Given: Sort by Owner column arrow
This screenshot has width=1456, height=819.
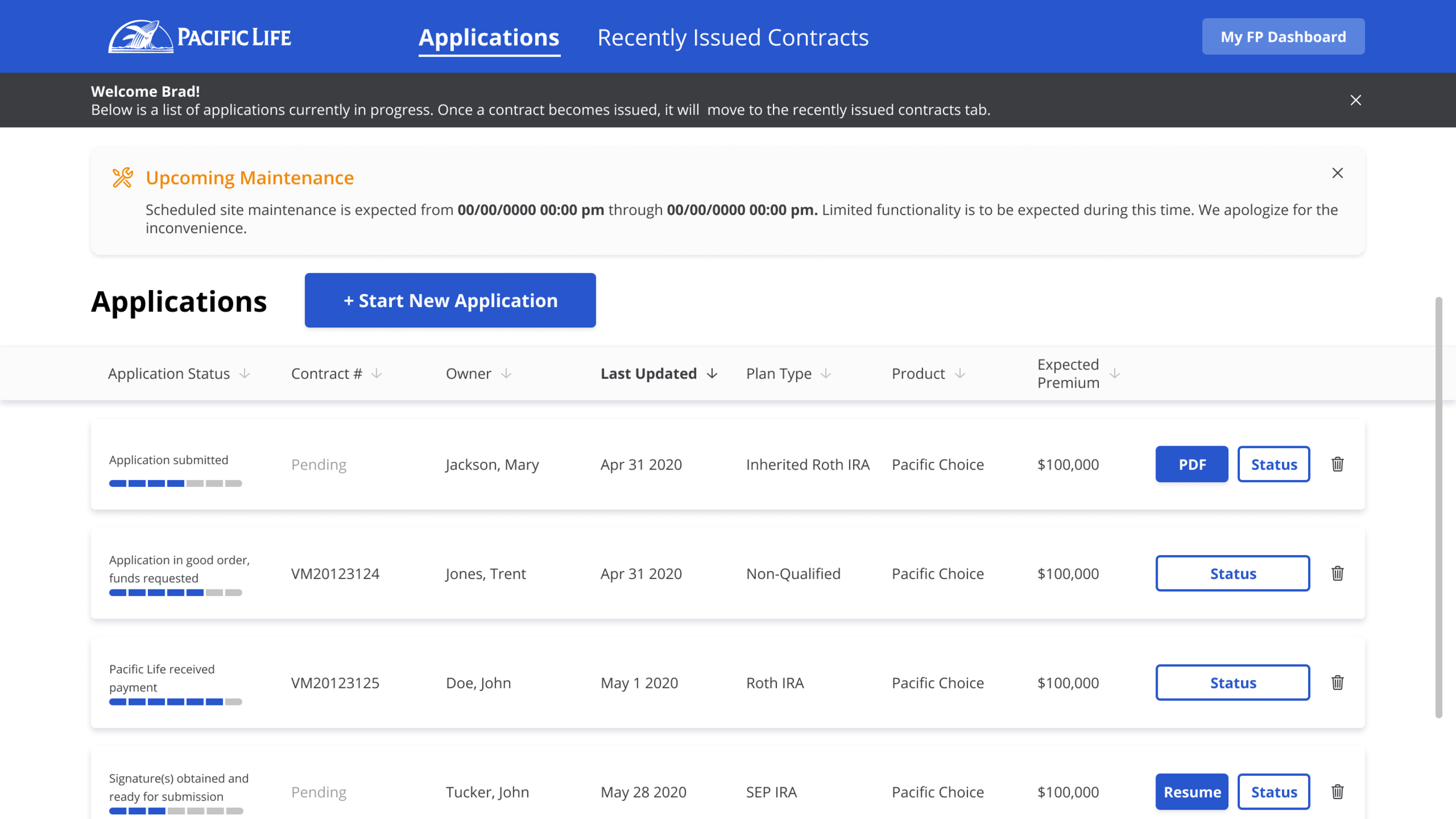Looking at the screenshot, I should click(506, 373).
